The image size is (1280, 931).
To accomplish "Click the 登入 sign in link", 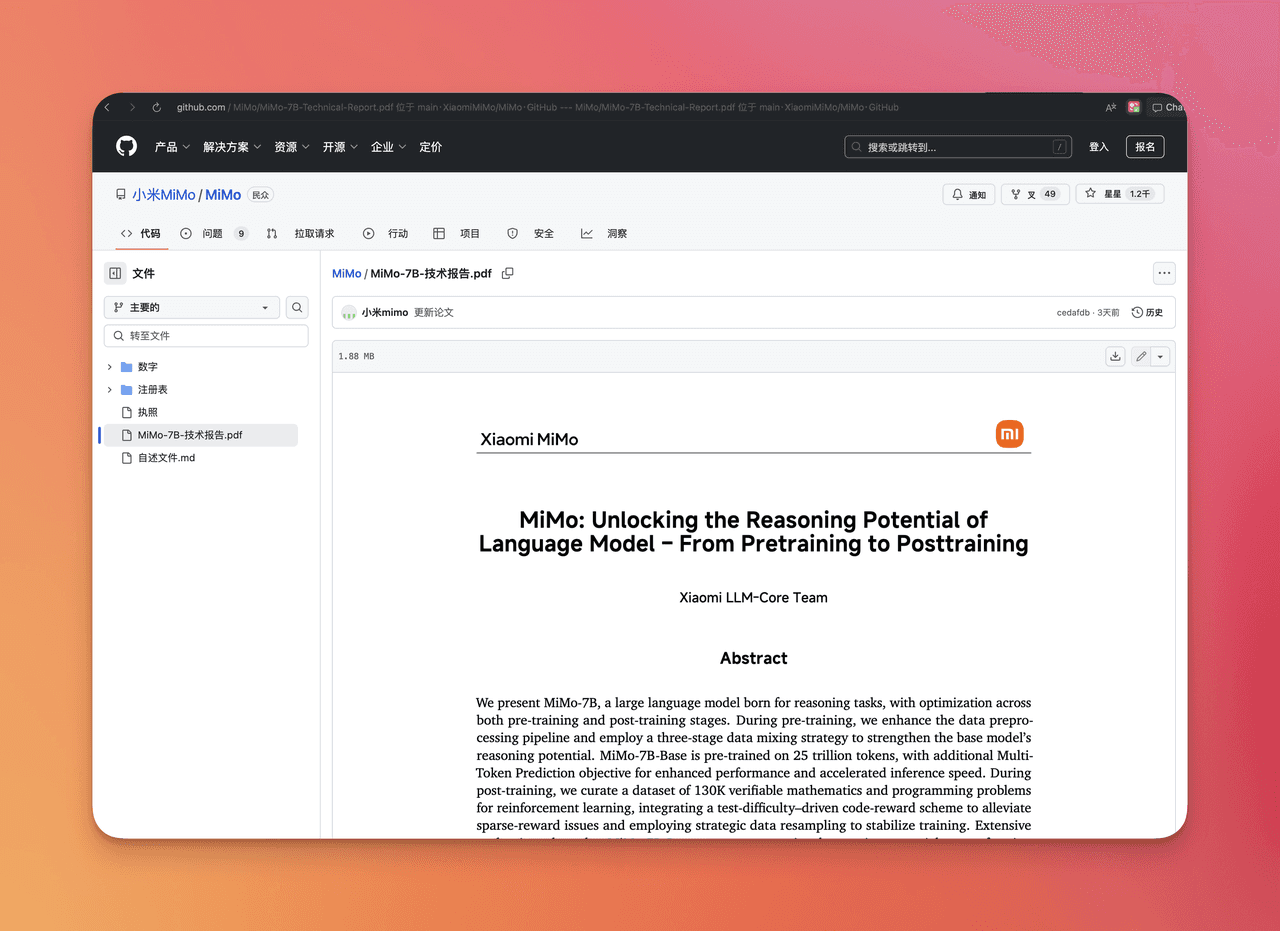I will pos(1099,147).
